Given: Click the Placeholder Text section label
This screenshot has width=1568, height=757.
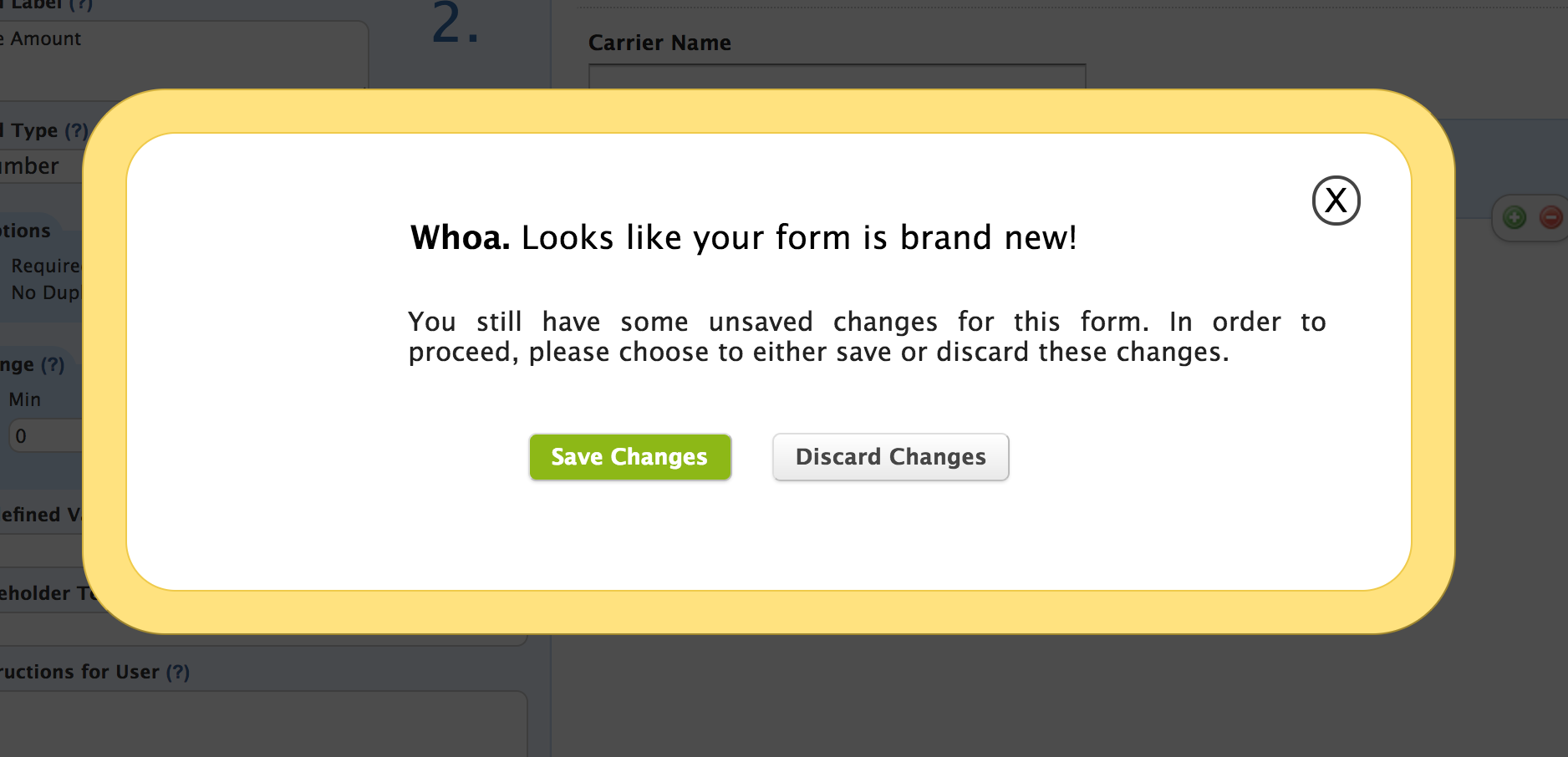Looking at the screenshot, I should coord(48,593).
